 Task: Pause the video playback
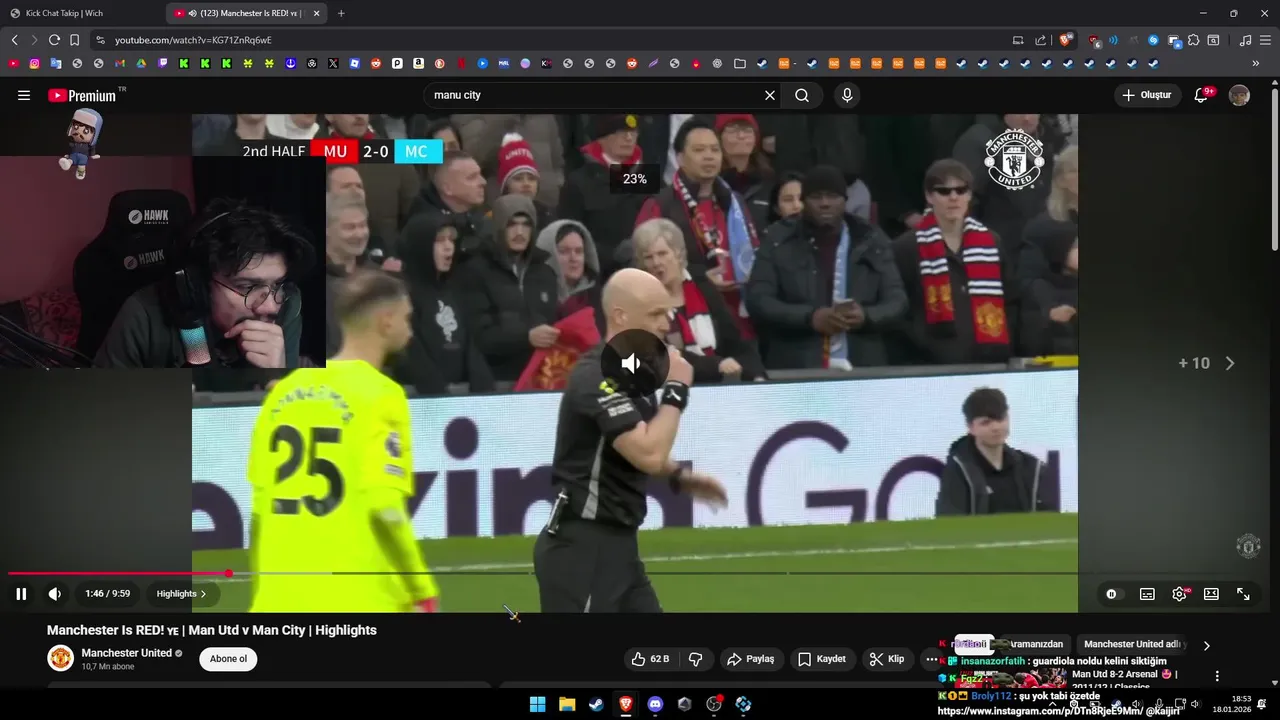(x=21, y=594)
